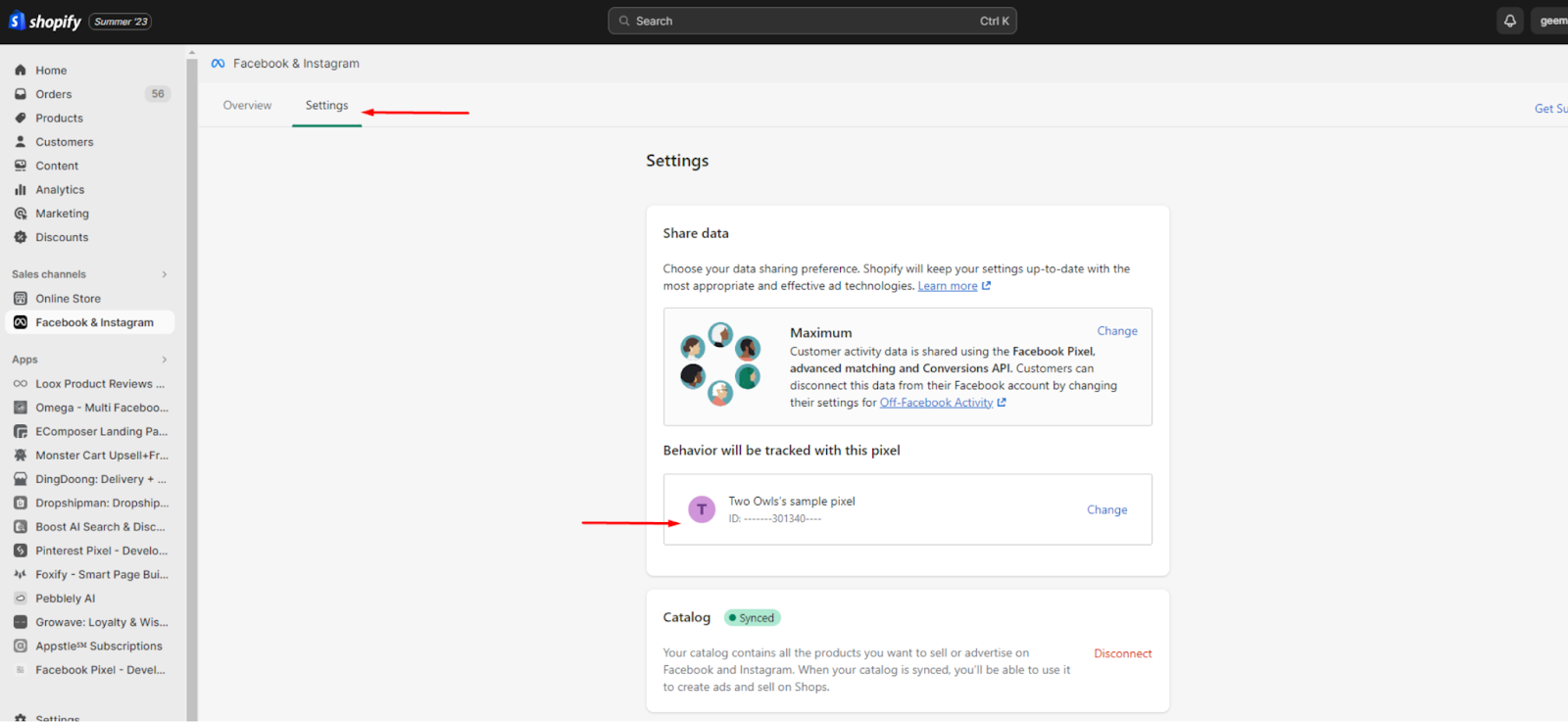Open Facebook & Instagram sales channel
This screenshot has height=722, width=1568.
89,322
